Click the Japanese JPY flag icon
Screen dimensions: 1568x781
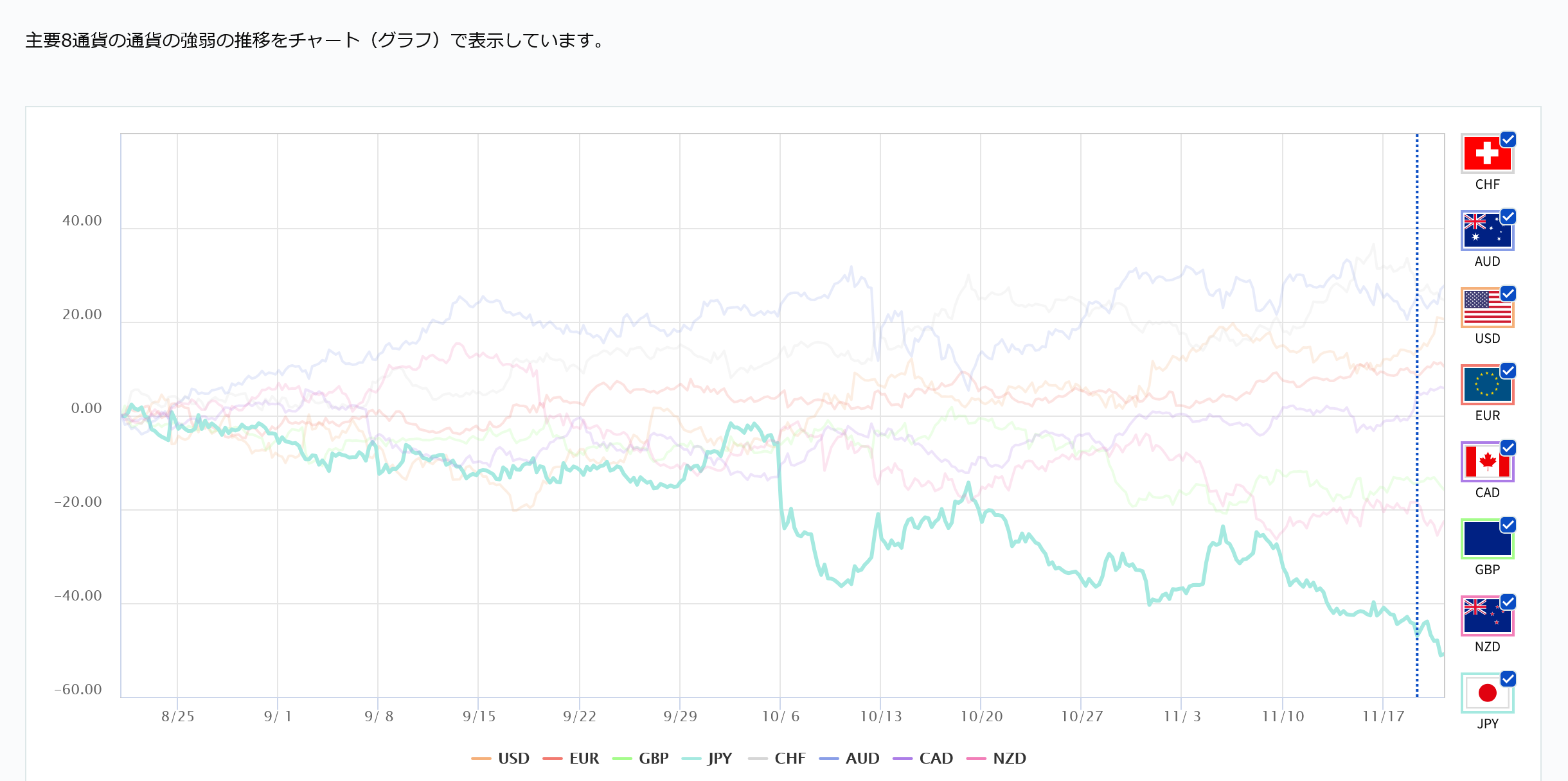[x=1486, y=693]
